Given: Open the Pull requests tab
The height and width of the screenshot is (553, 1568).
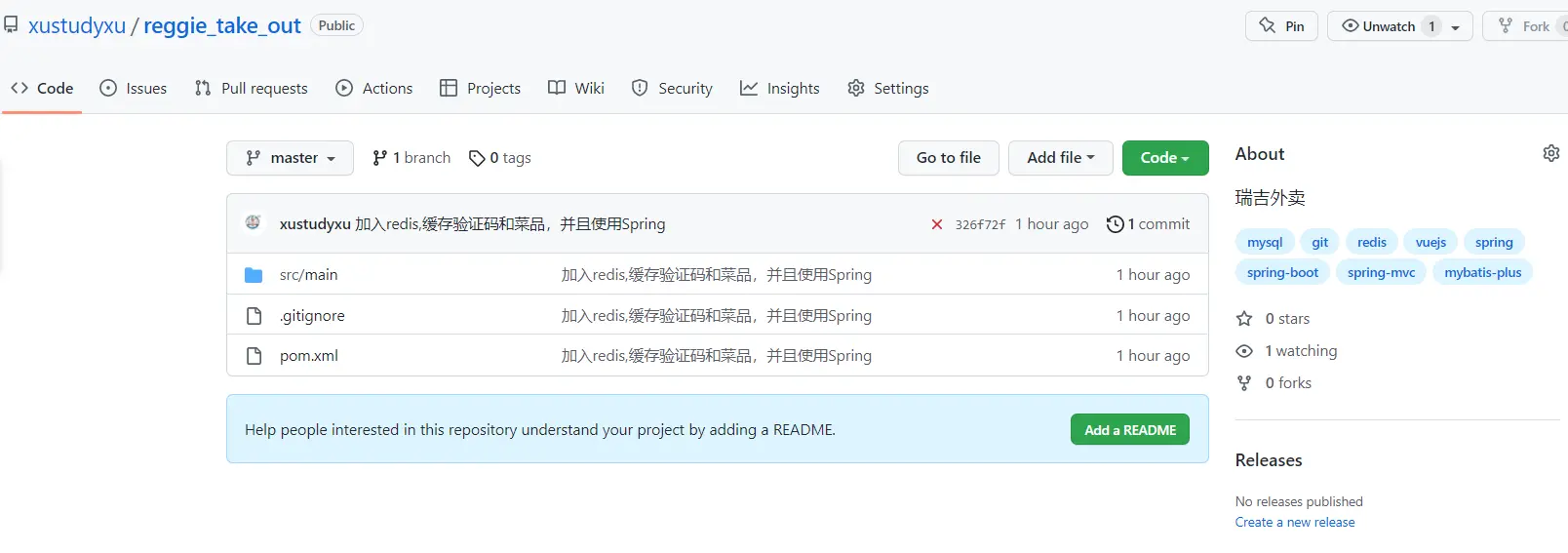Looking at the screenshot, I should [x=252, y=88].
